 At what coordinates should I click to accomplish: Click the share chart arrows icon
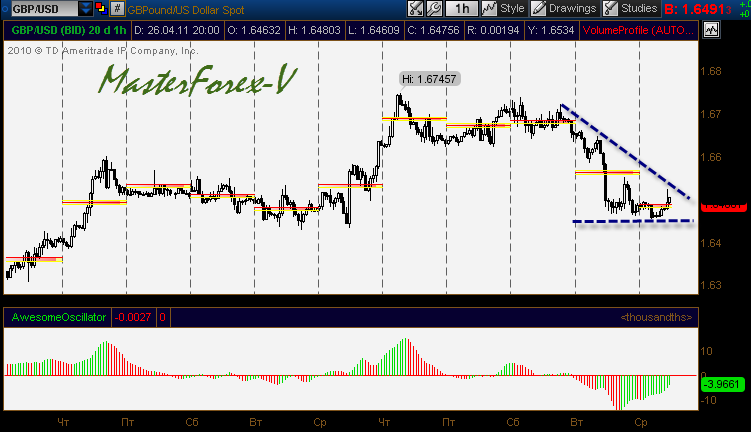[415, 8]
